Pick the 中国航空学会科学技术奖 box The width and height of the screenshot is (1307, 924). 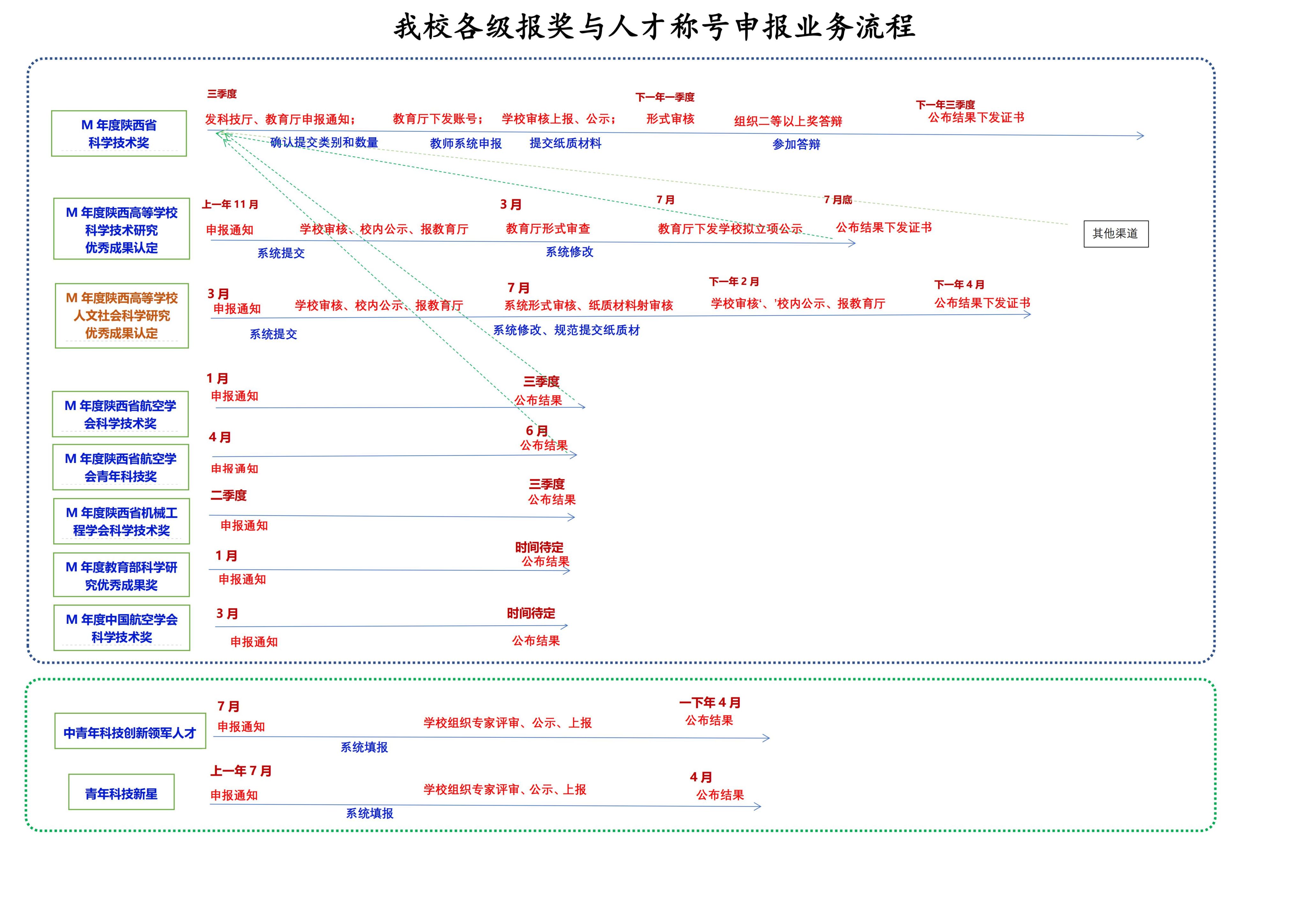click(x=122, y=627)
